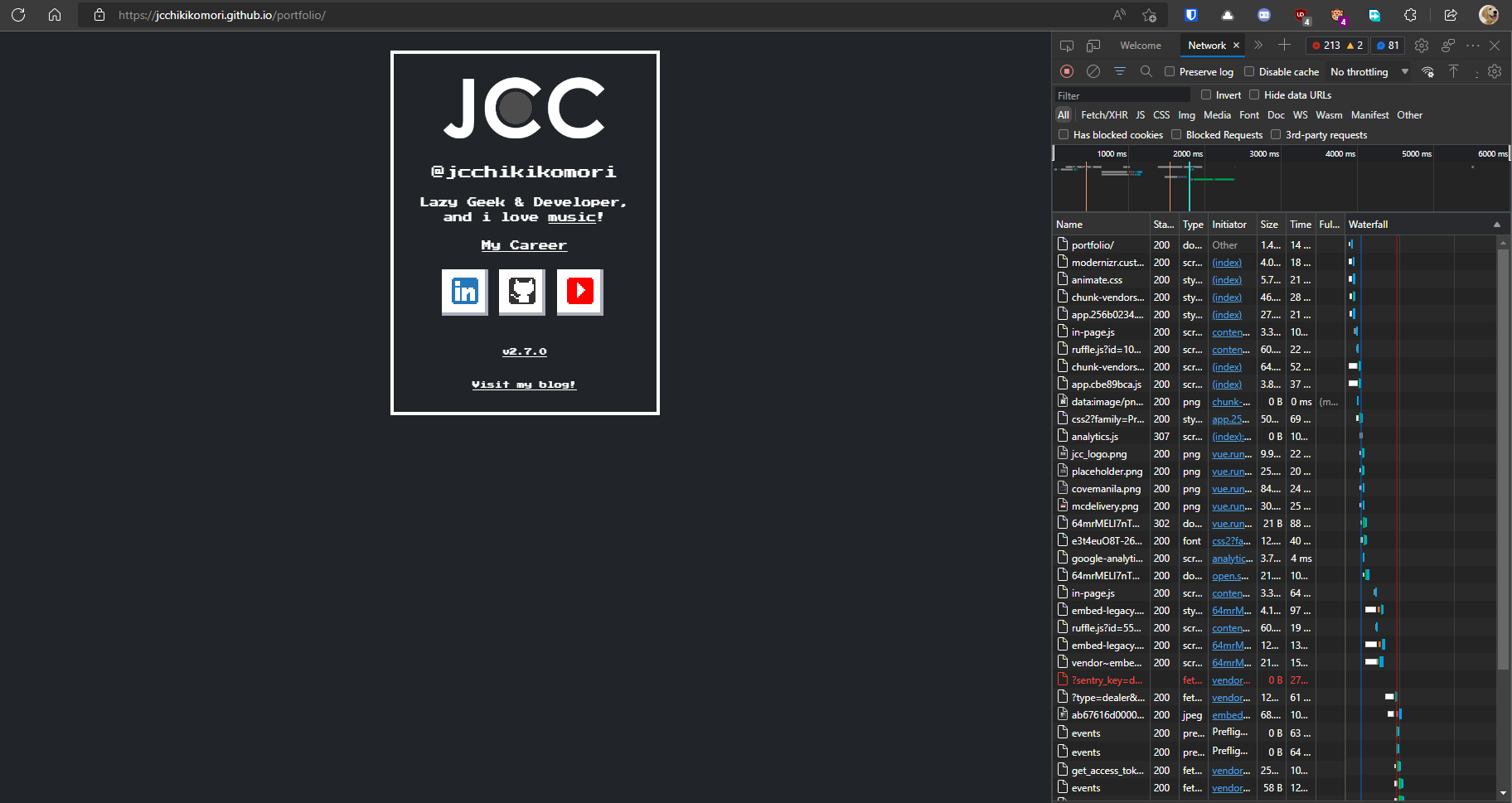The width and height of the screenshot is (1512, 803).
Task: Open DevTools settings gear
Action: [1422, 46]
